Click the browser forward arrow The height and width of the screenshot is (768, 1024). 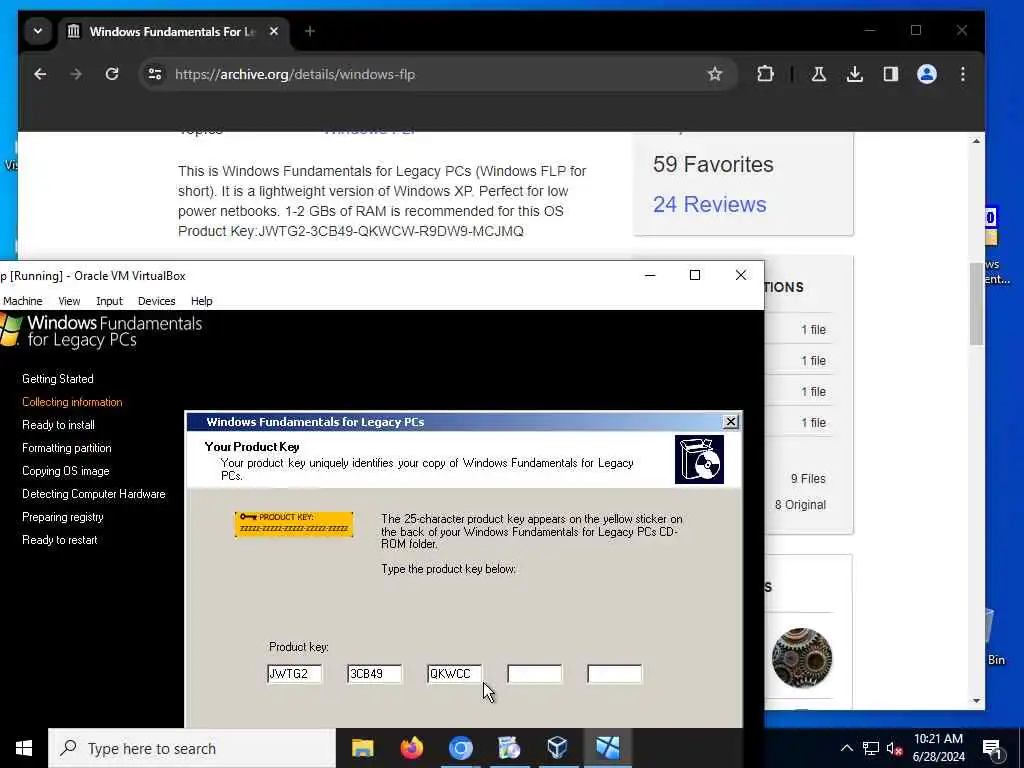point(76,74)
